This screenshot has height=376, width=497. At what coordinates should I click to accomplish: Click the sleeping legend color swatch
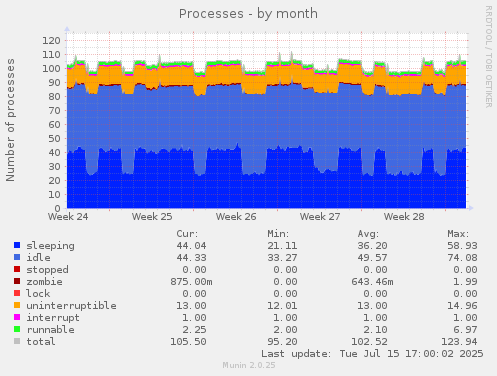pos(17,245)
